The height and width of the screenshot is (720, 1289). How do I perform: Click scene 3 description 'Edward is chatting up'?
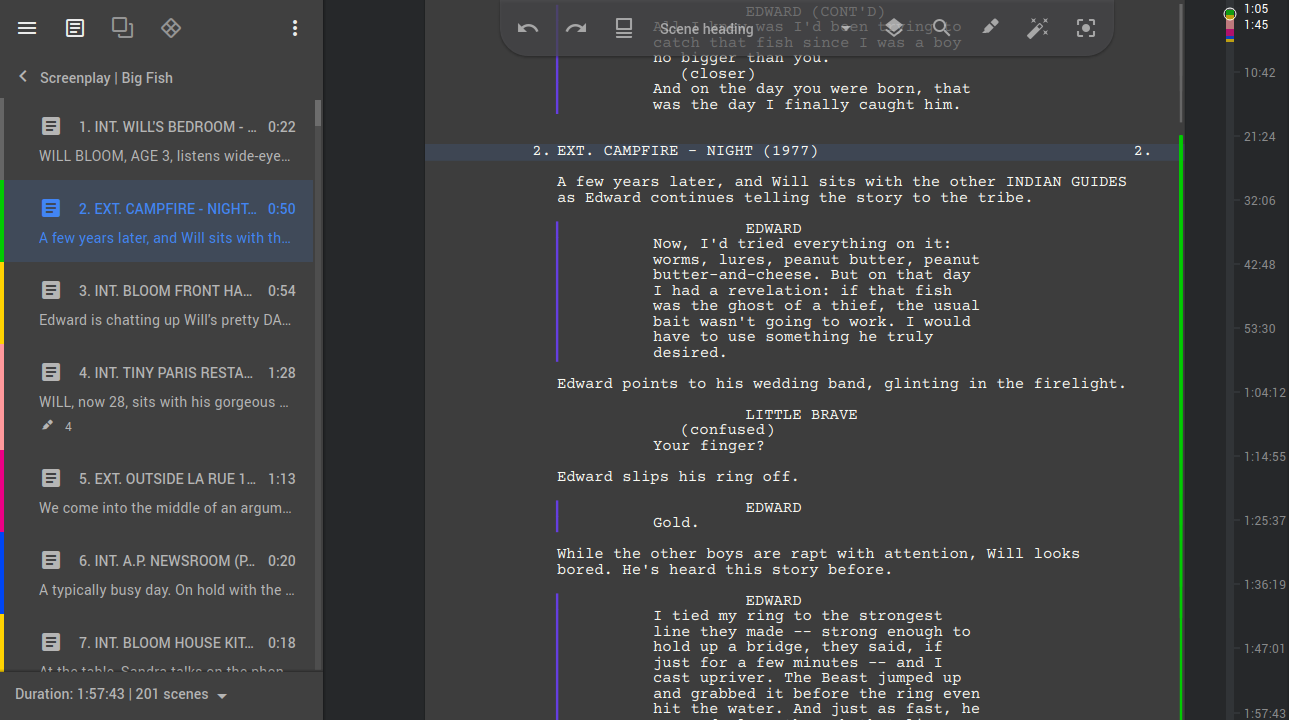point(166,320)
